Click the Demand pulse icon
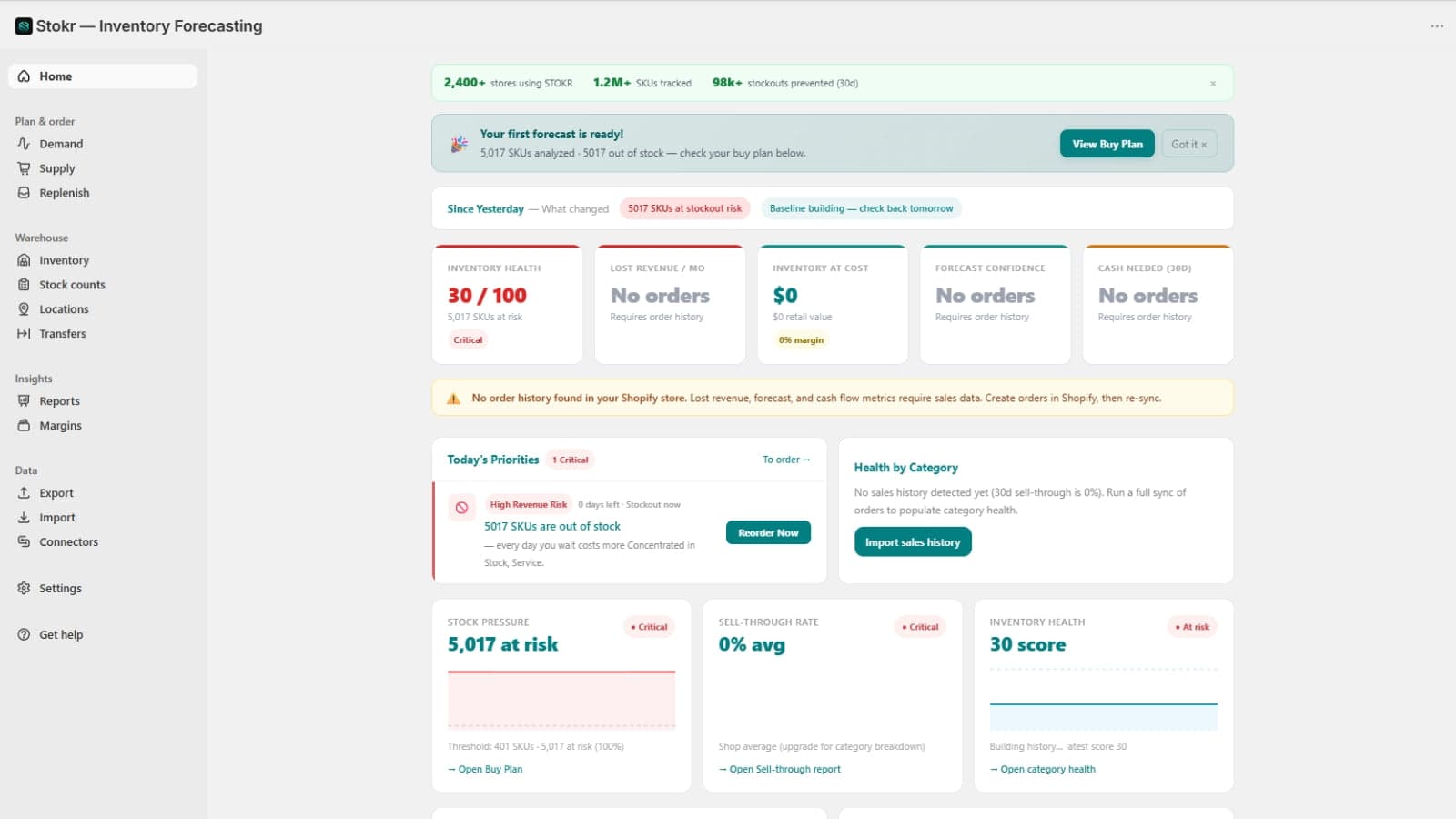Image resolution: width=1456 pixels, height=819 pixels. (x=24, y=144)
